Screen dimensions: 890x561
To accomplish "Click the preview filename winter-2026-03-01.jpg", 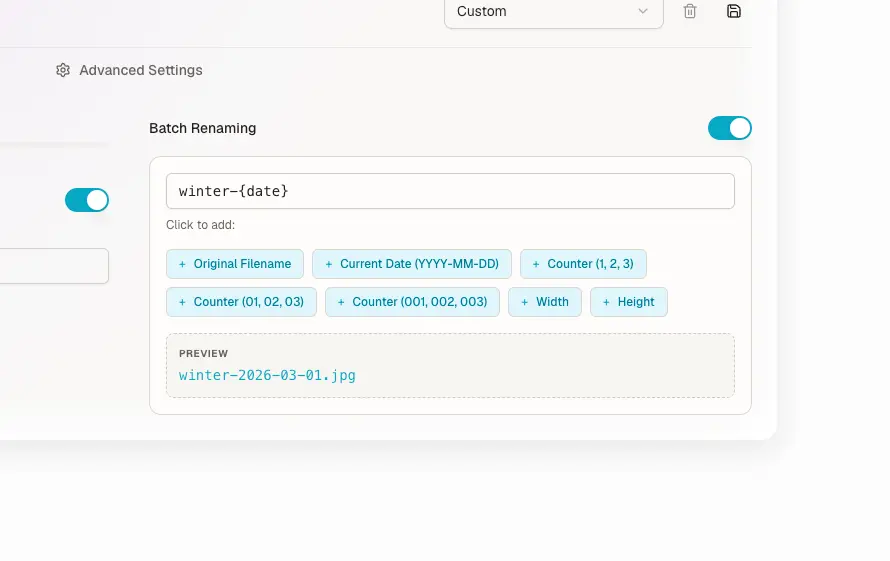I will point(267,375).
